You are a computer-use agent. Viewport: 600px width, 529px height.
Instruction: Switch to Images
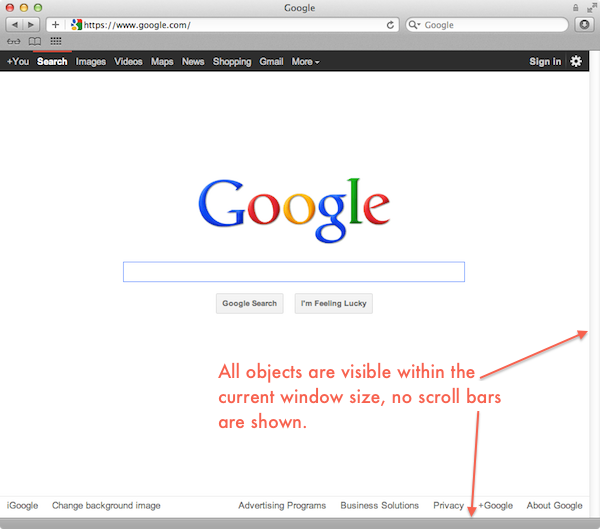pyautogui.click(x=91, y=62)
